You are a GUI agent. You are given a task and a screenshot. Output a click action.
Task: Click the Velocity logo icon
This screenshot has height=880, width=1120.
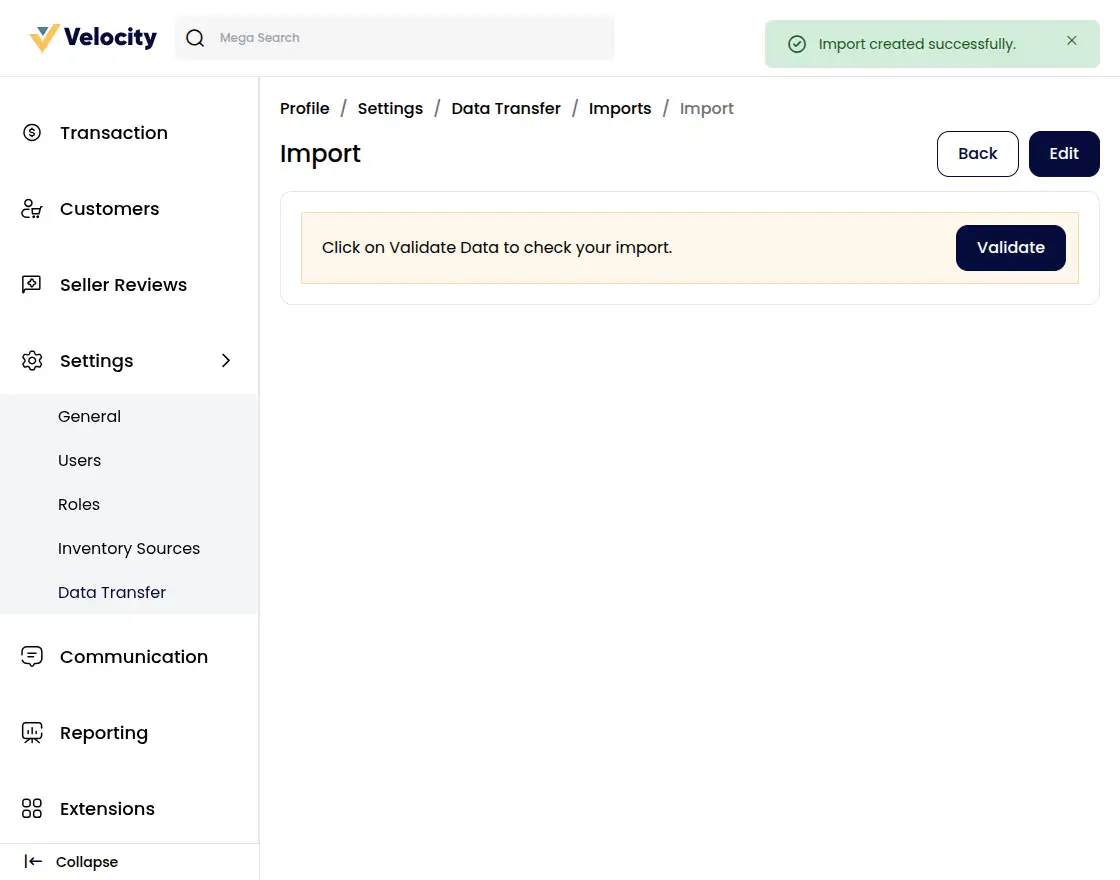[44, 38]
